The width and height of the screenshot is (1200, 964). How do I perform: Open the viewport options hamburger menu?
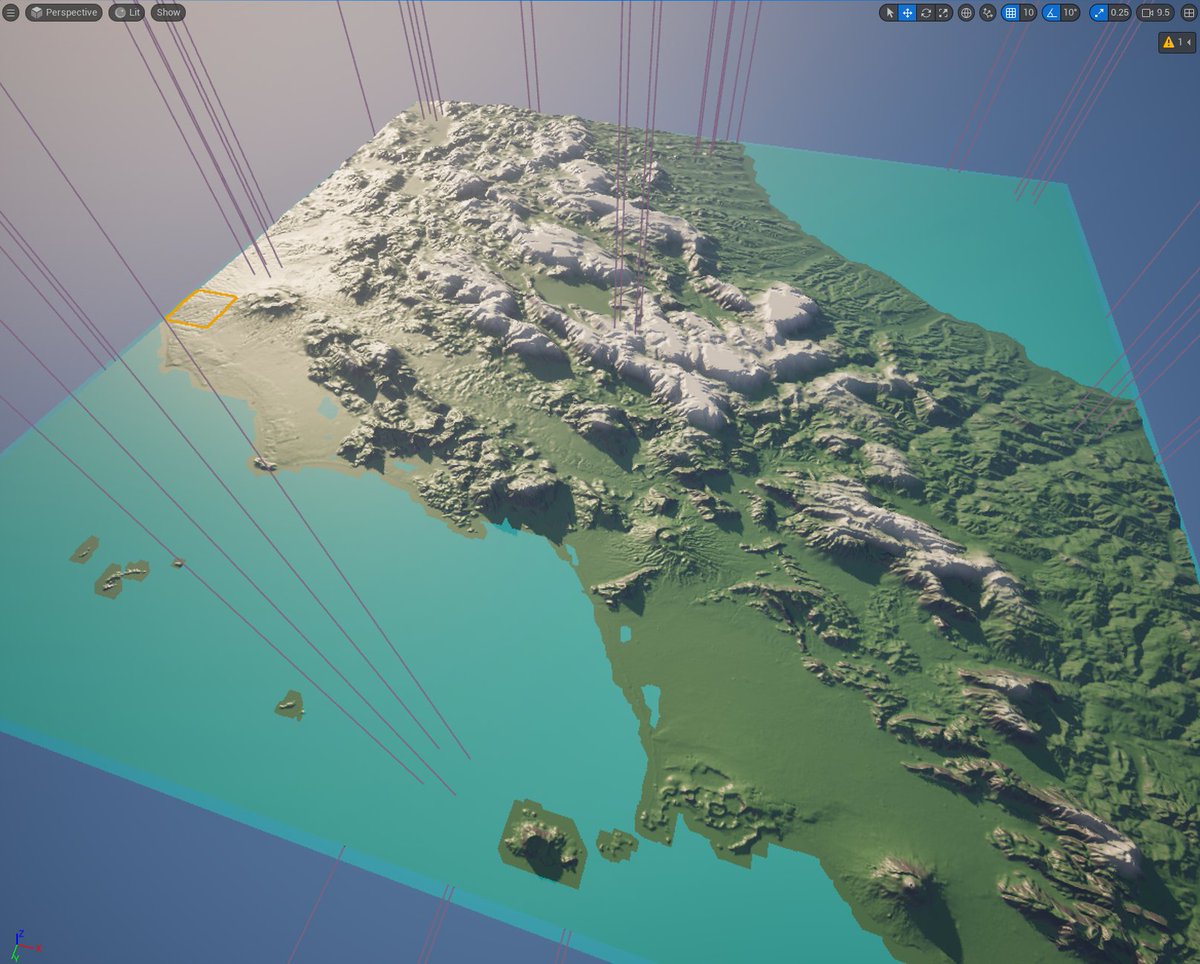coord(11,13)
